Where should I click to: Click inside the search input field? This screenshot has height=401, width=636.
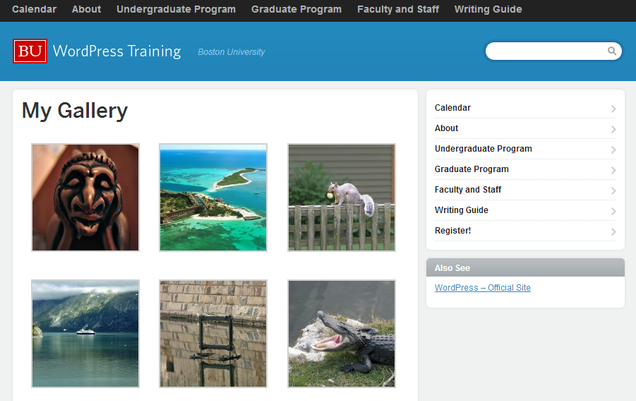click(545, 51)
